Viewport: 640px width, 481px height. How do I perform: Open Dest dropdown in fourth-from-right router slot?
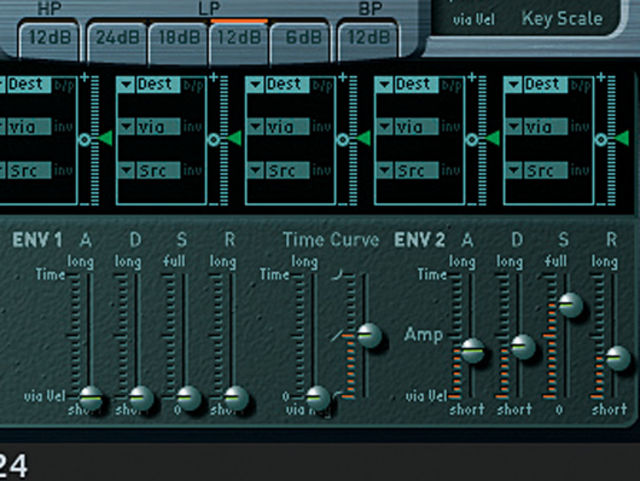pyautogui.click(x=149, y=85)
